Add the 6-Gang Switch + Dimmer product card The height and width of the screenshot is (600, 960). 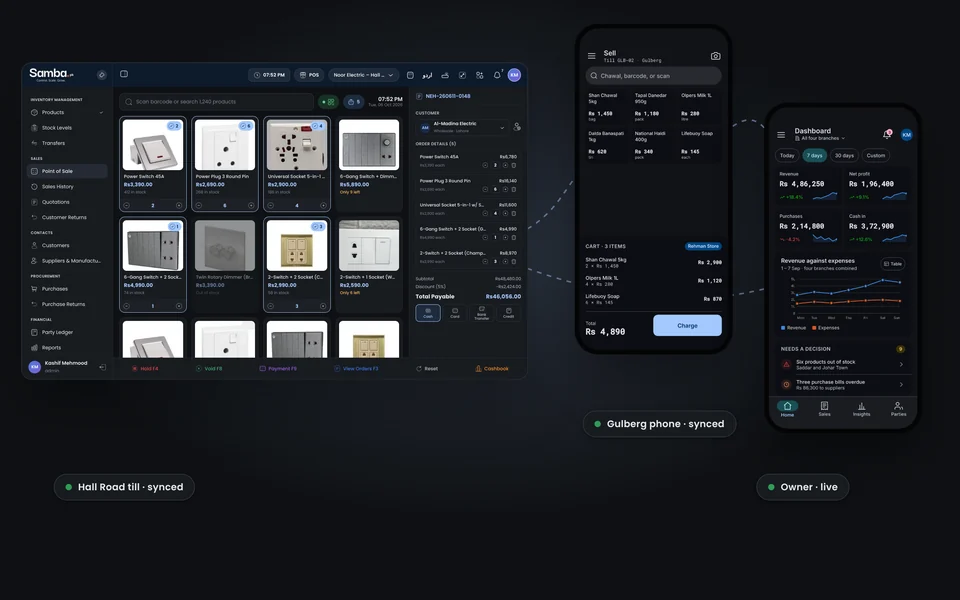coord(369,163)
